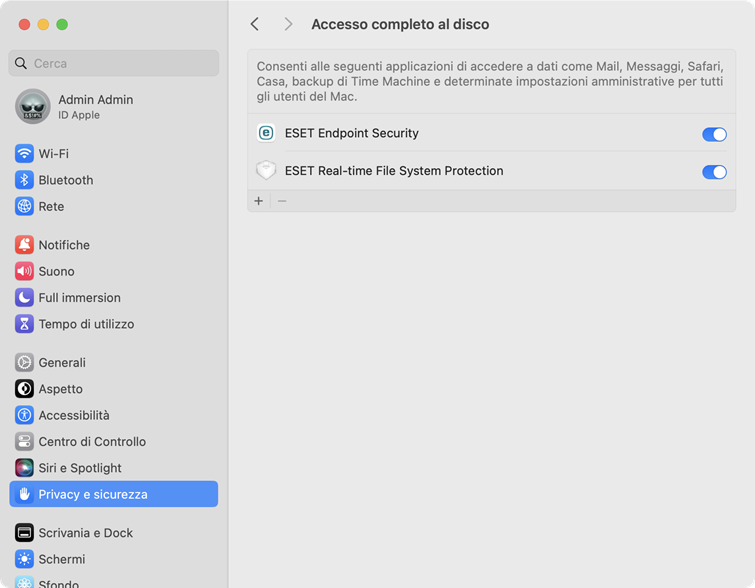Click the magnifying glass search icon

coord(21,63)
